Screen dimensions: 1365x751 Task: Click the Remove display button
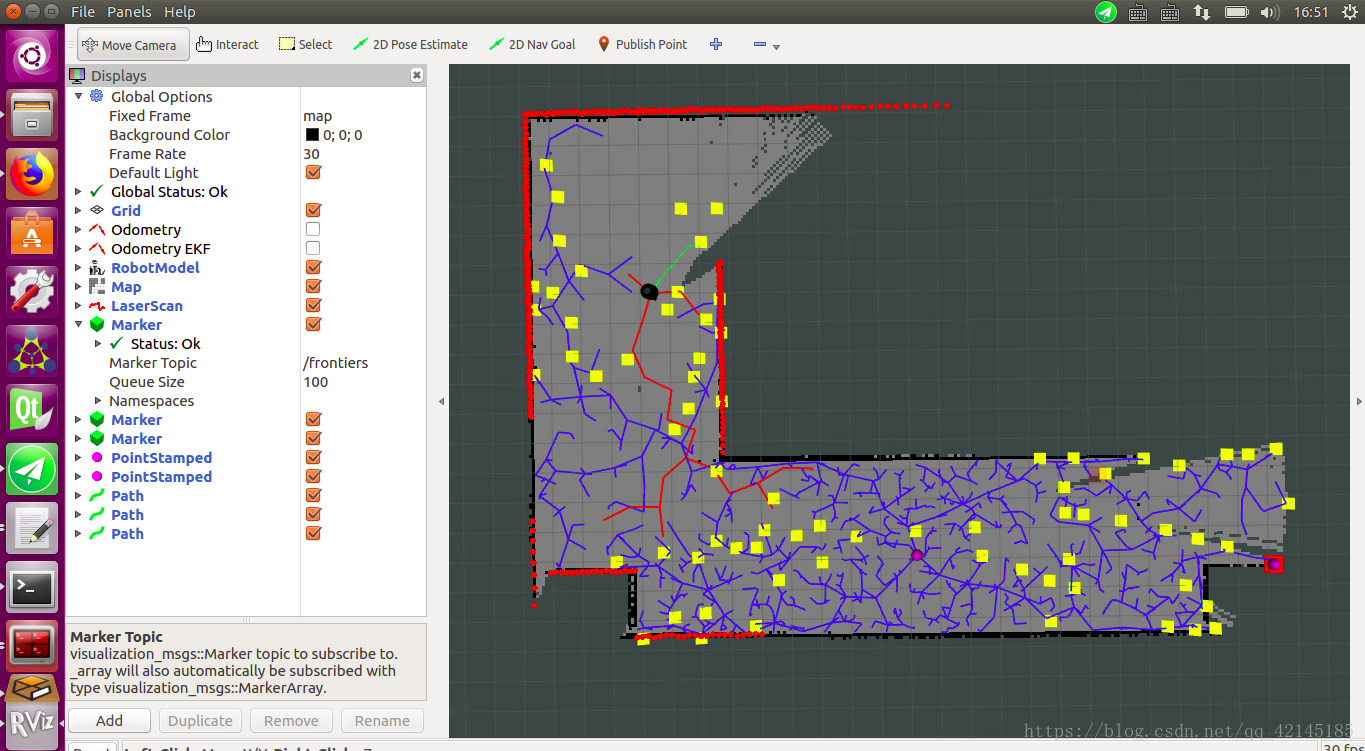[x=291, y=721]
